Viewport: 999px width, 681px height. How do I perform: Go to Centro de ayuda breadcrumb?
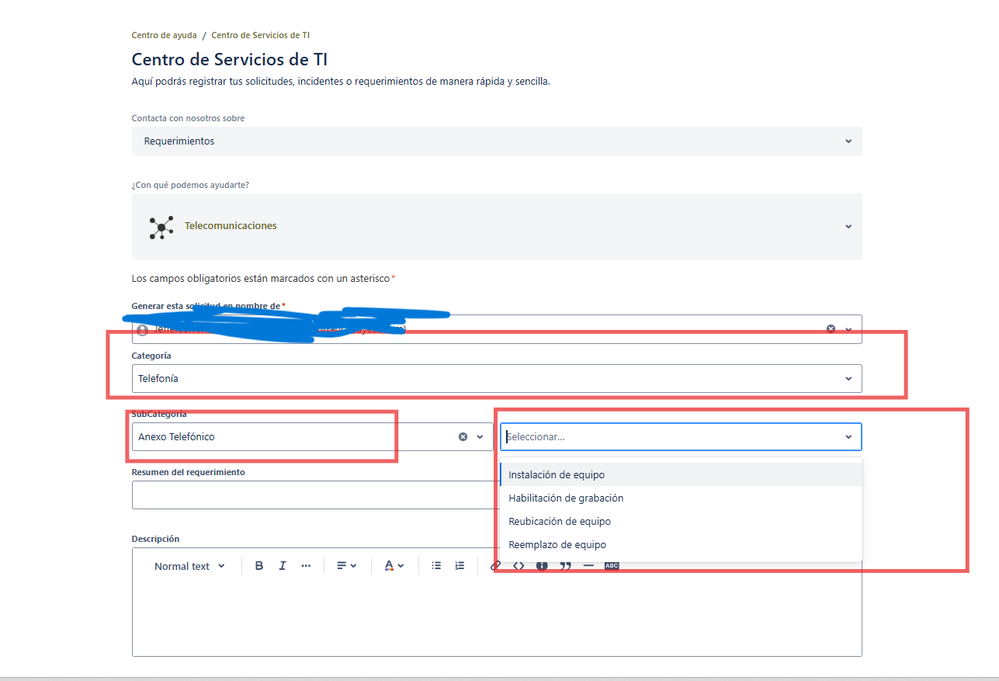point(164,35)
